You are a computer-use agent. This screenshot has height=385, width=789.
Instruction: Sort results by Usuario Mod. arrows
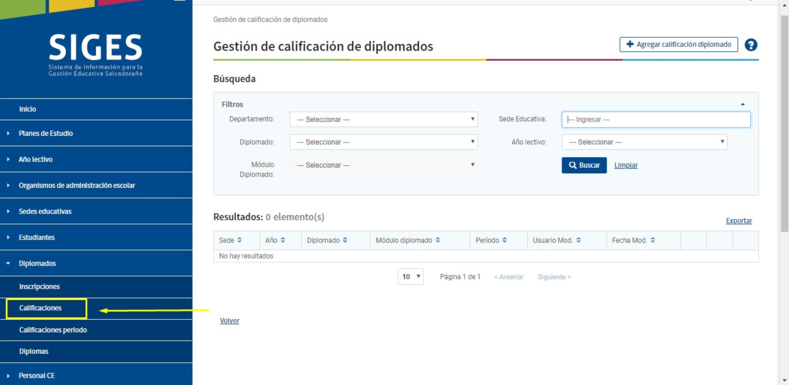point(579,241)
